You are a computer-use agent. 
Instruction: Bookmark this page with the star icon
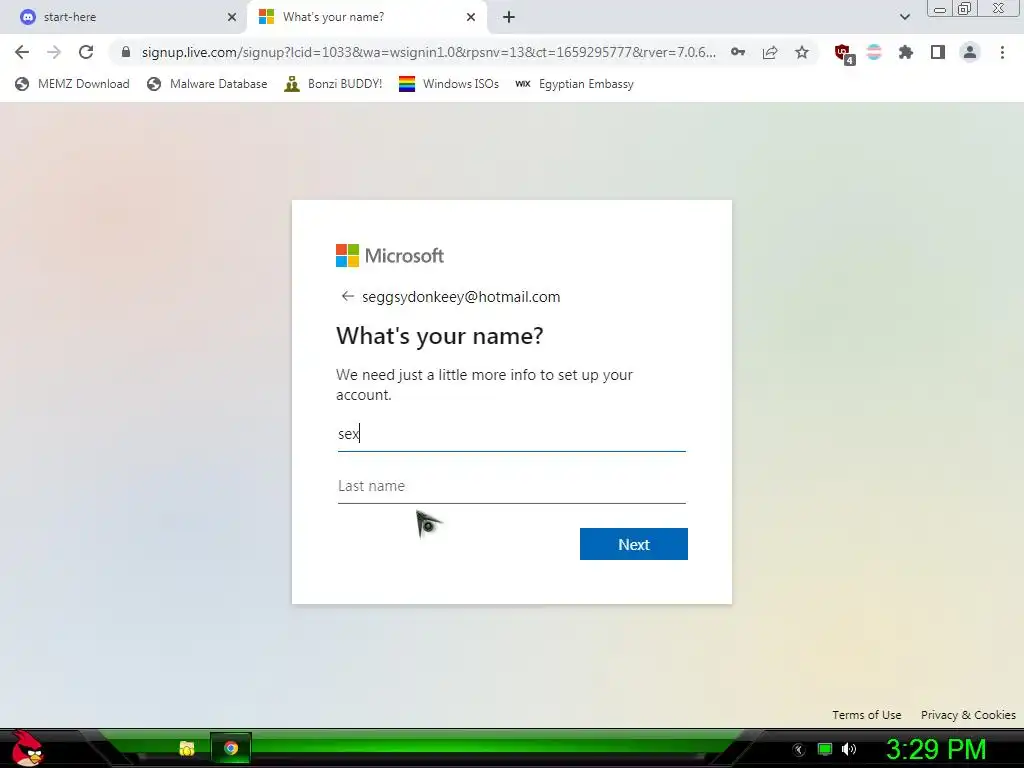(802, 52)
